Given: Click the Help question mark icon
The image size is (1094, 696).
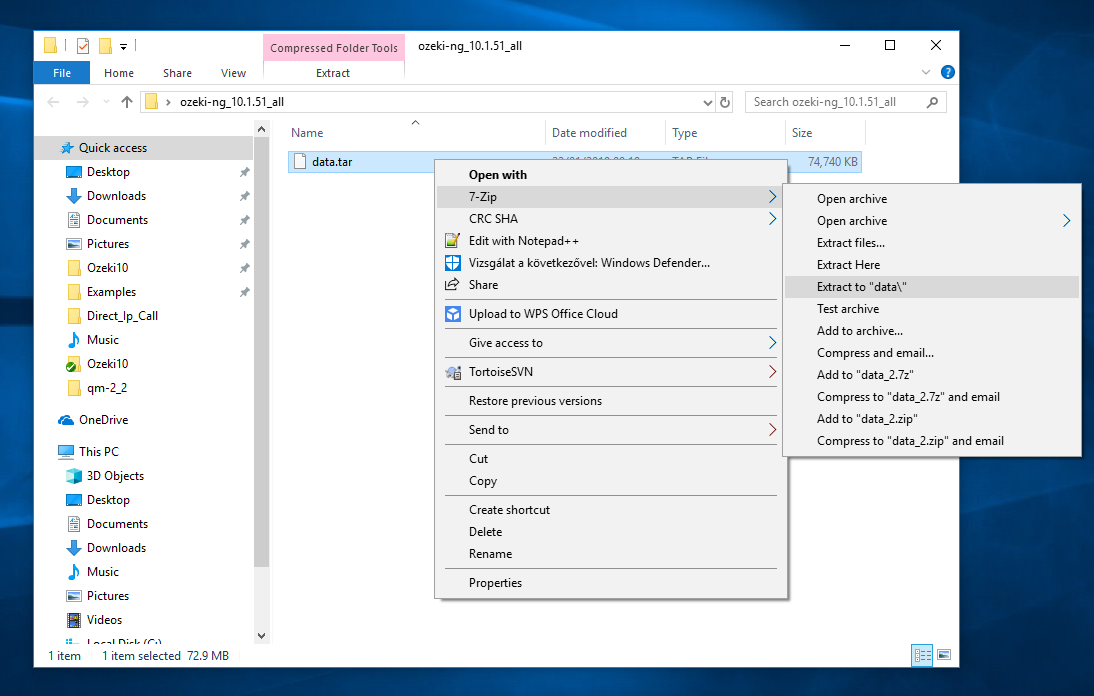Looking at the screenshot, I should 947,72.
